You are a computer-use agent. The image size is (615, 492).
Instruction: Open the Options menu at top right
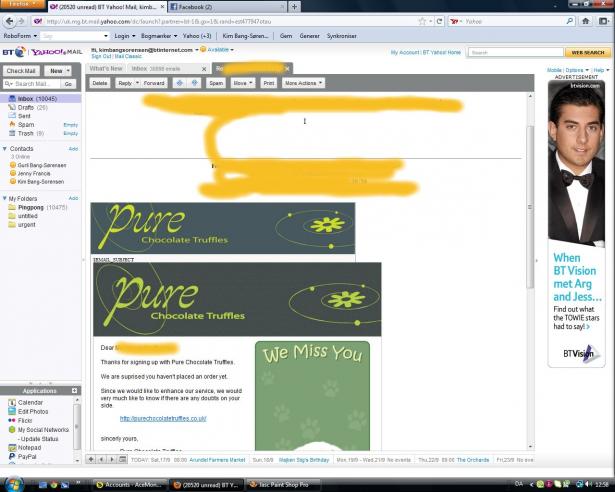click(577, 70)
